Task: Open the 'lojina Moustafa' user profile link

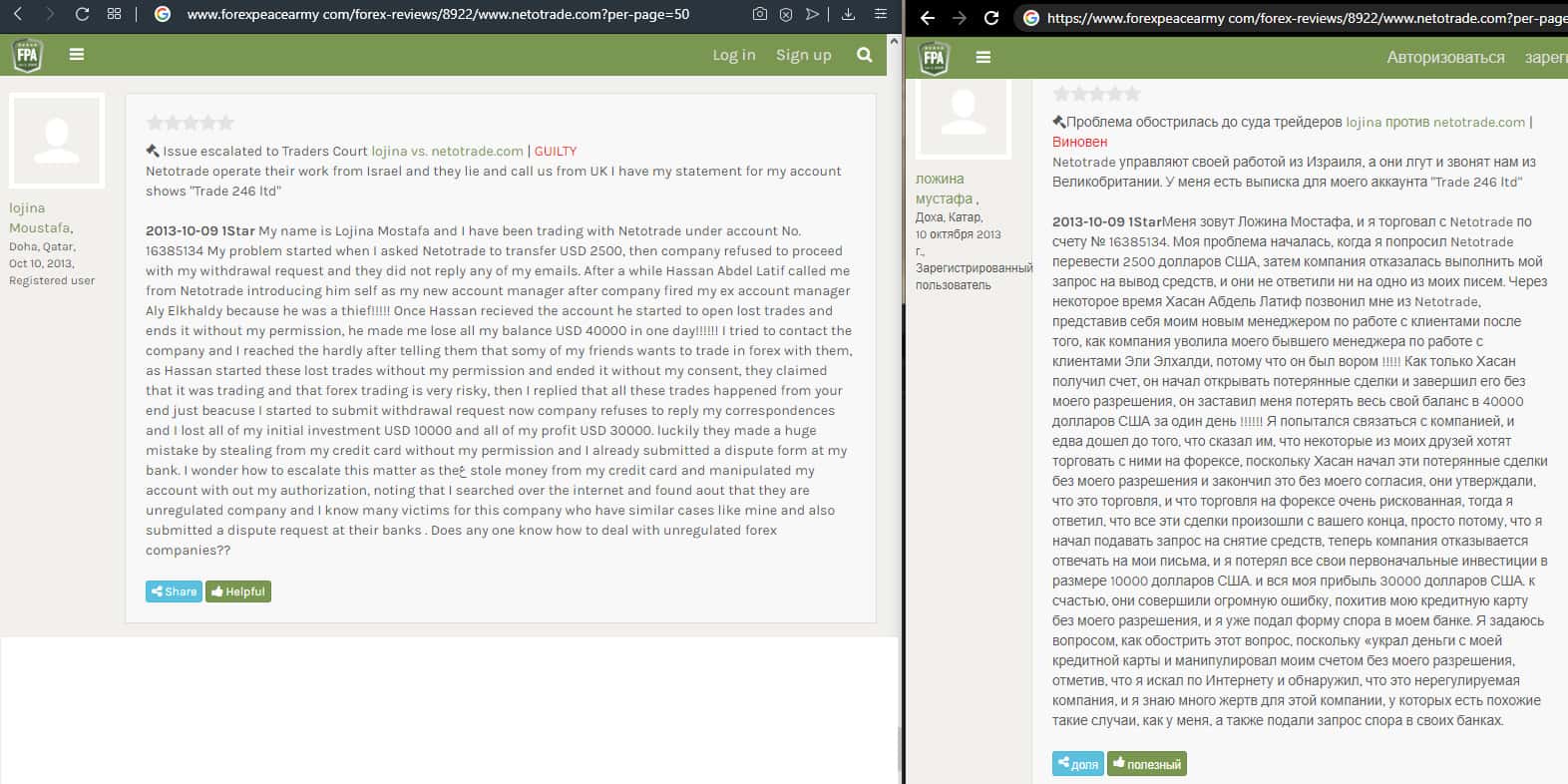Action: click(40, 218)
